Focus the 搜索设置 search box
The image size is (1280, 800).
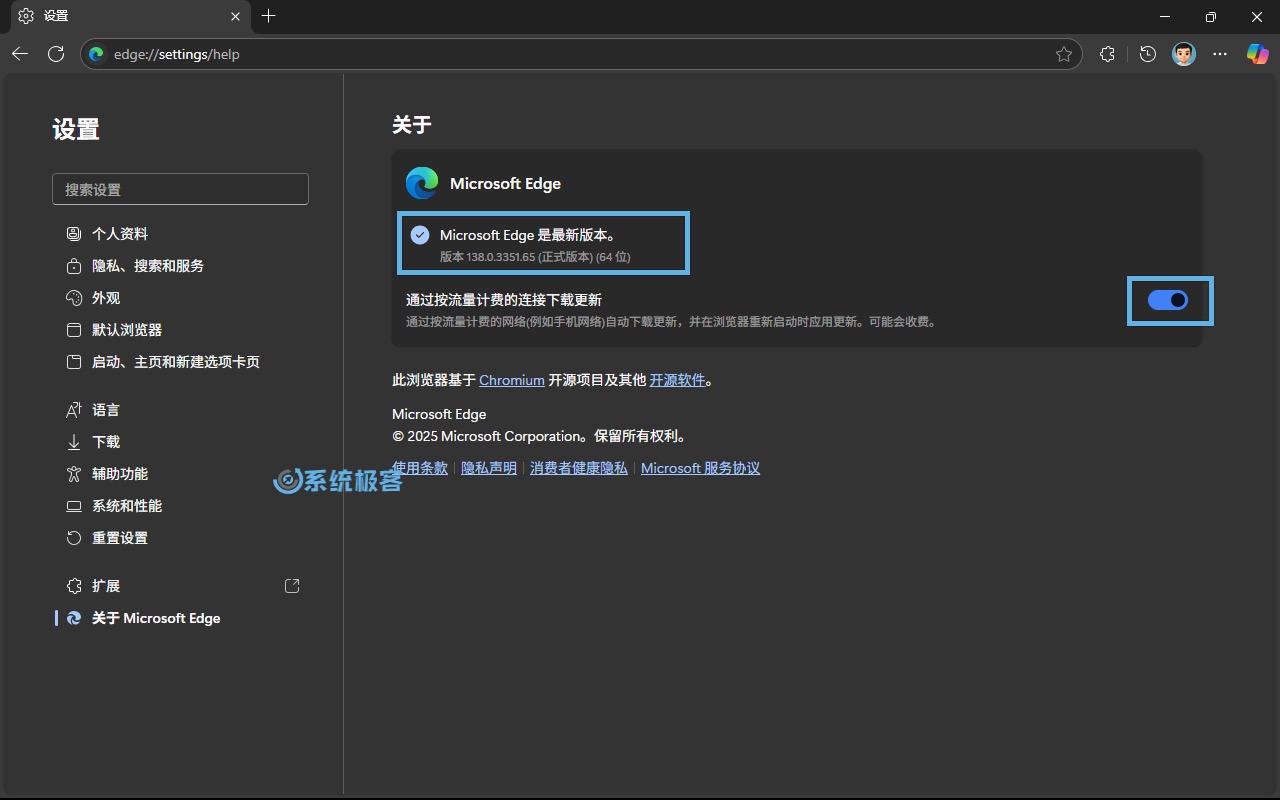click(x=180, y=189)
